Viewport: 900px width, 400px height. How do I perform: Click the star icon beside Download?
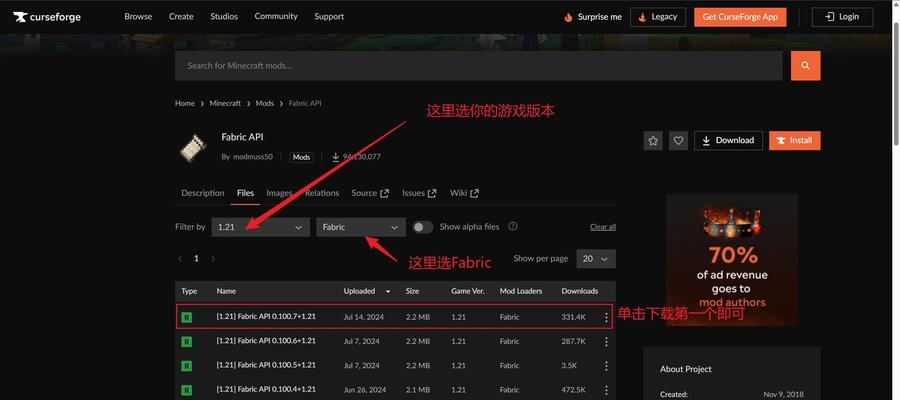pyautogui.click(x=653, y=141)
